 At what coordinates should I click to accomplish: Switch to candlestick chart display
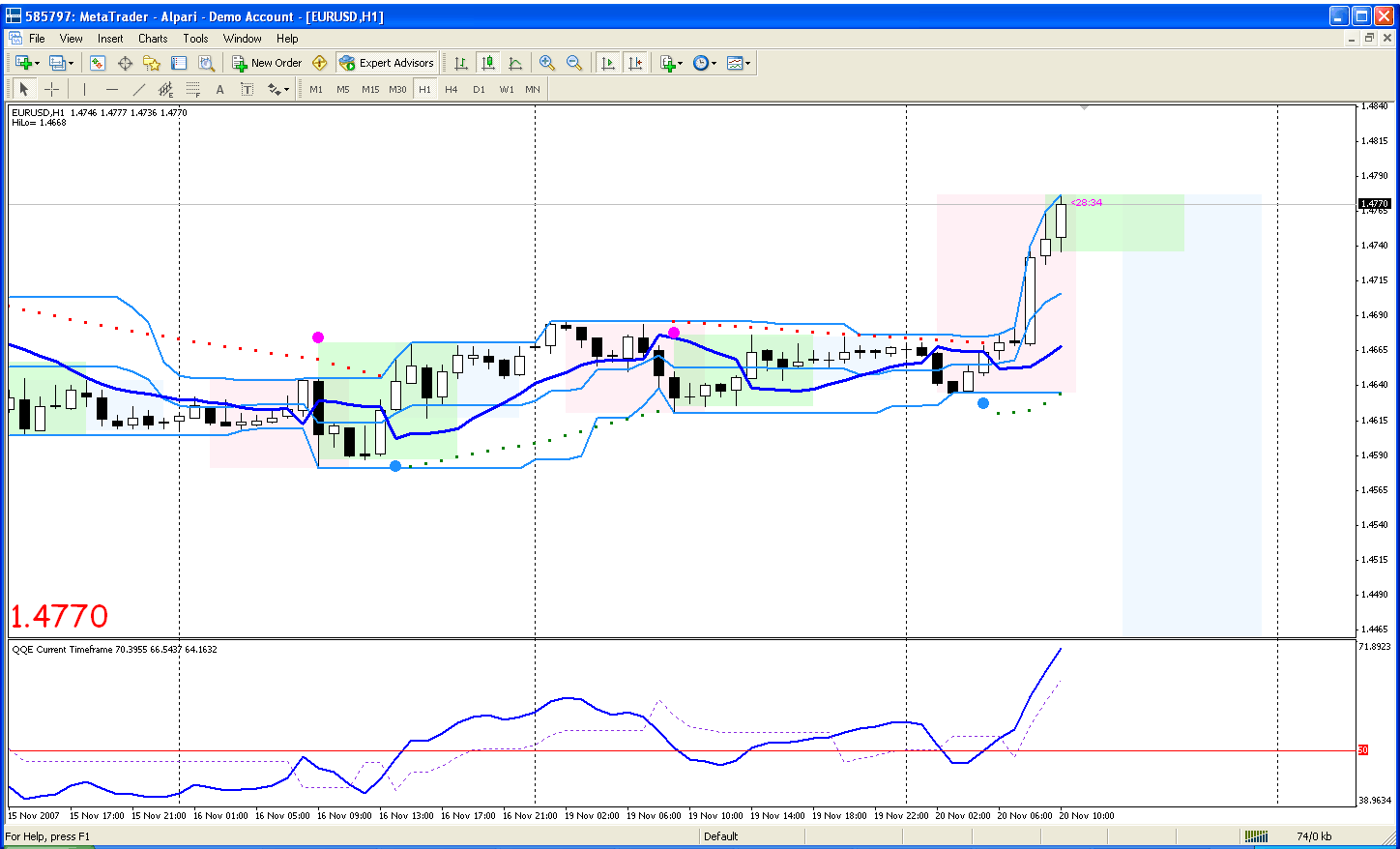488,63
